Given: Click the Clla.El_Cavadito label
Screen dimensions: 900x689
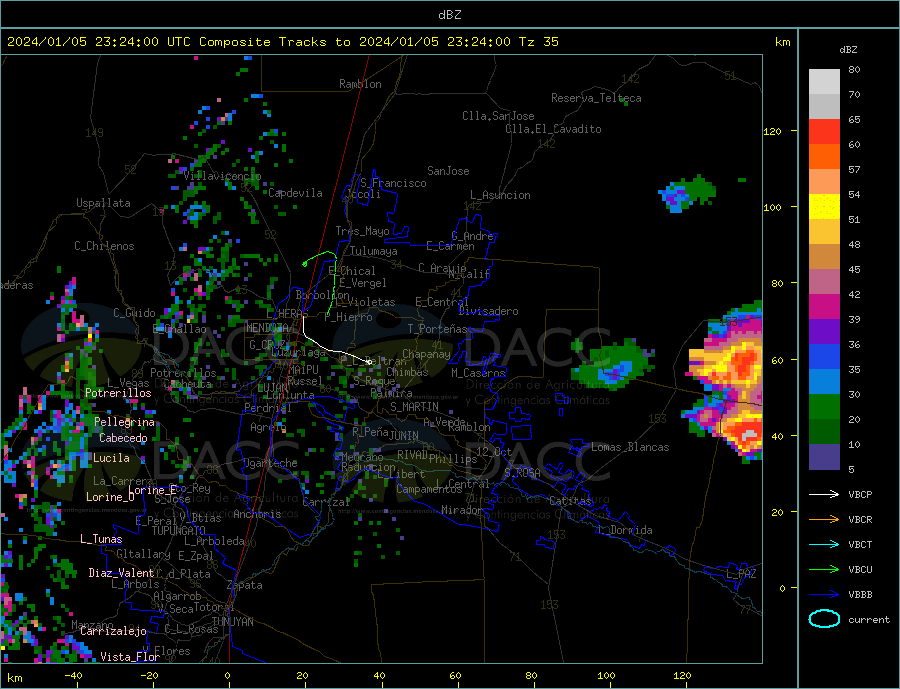Looking at the screenshot, I should tap(553, 129).
